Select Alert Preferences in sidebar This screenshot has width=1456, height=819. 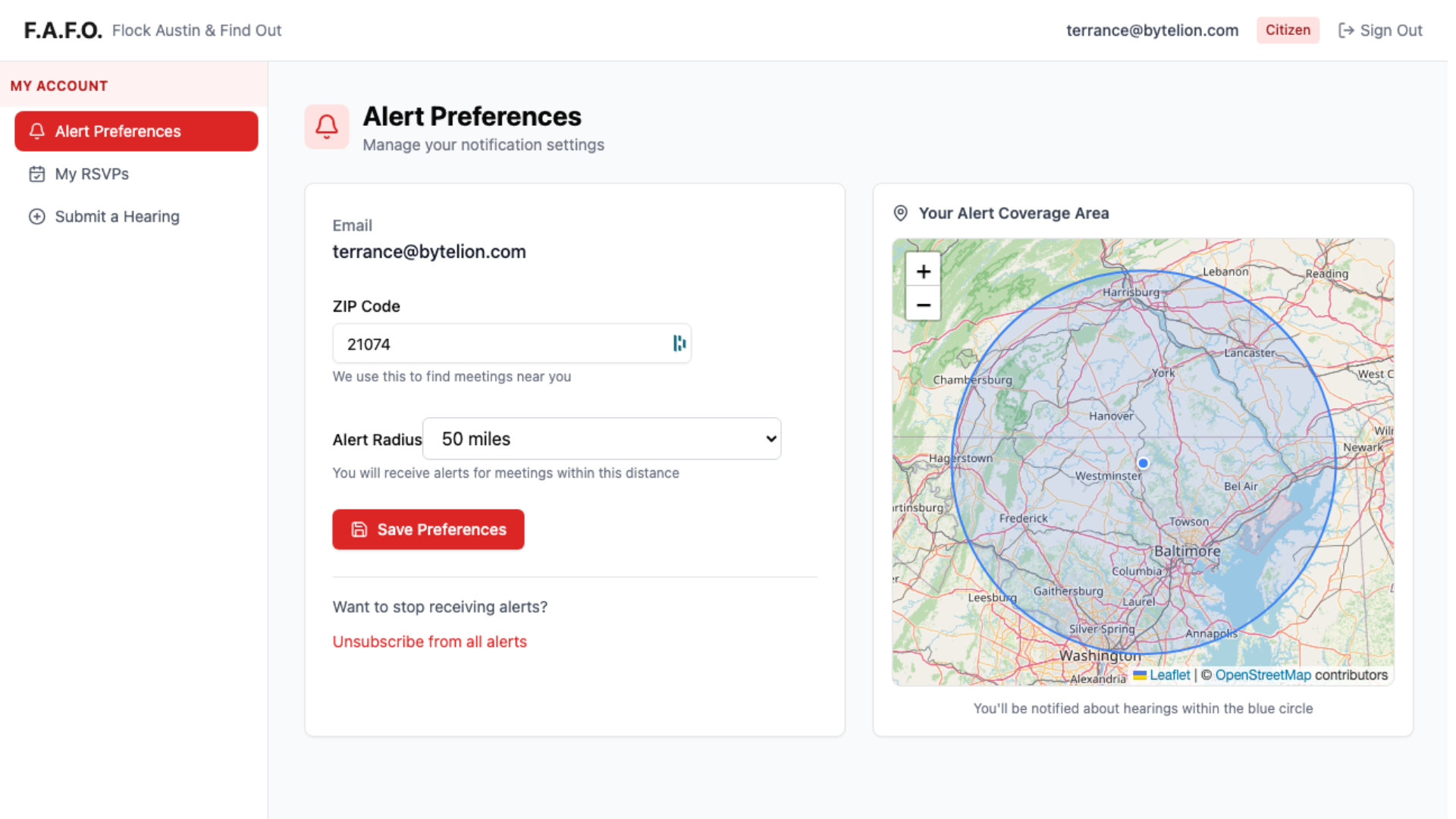point(136,131)
